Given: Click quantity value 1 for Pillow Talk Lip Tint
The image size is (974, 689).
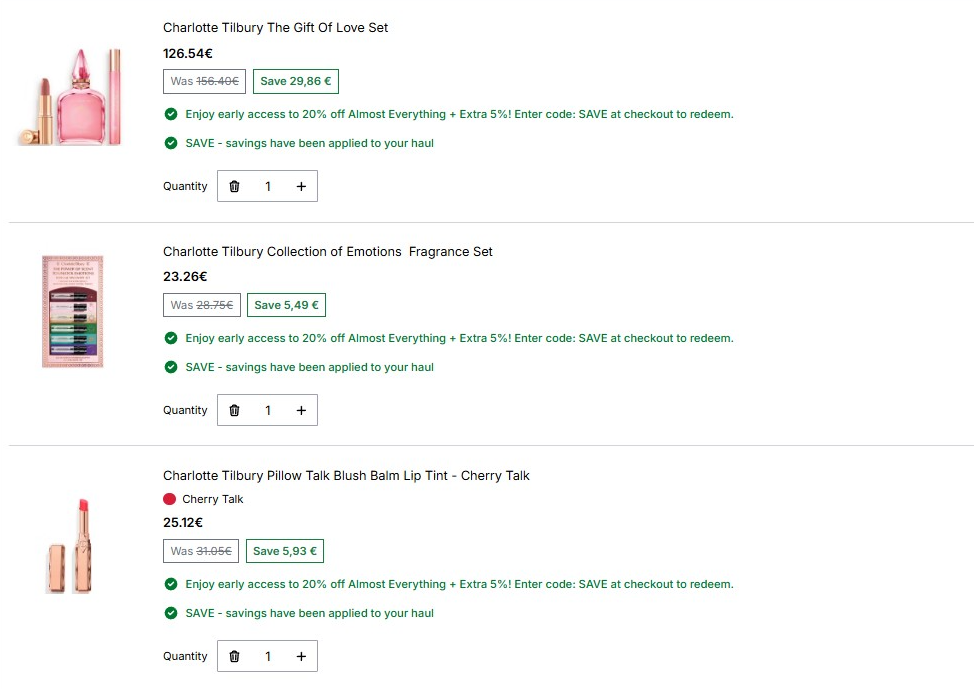Looking at the screenshot, I should [x=268, y=656].
